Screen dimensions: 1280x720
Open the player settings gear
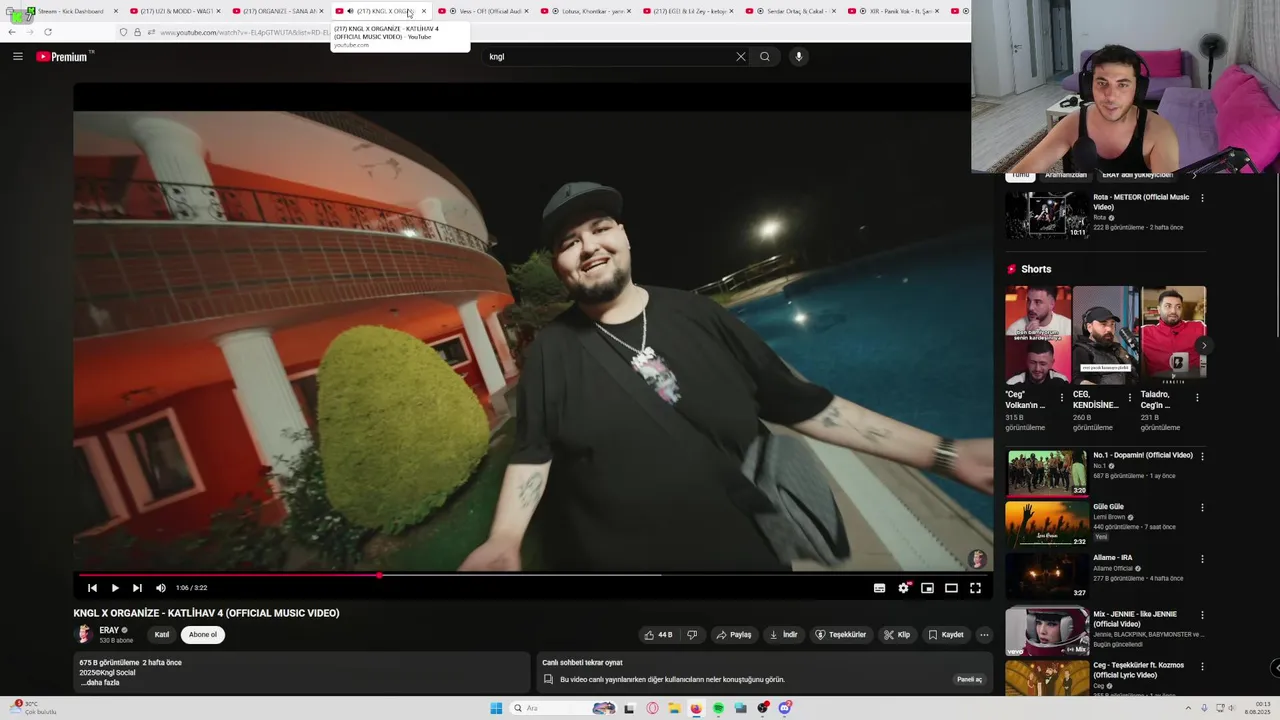tap(903, 588)
